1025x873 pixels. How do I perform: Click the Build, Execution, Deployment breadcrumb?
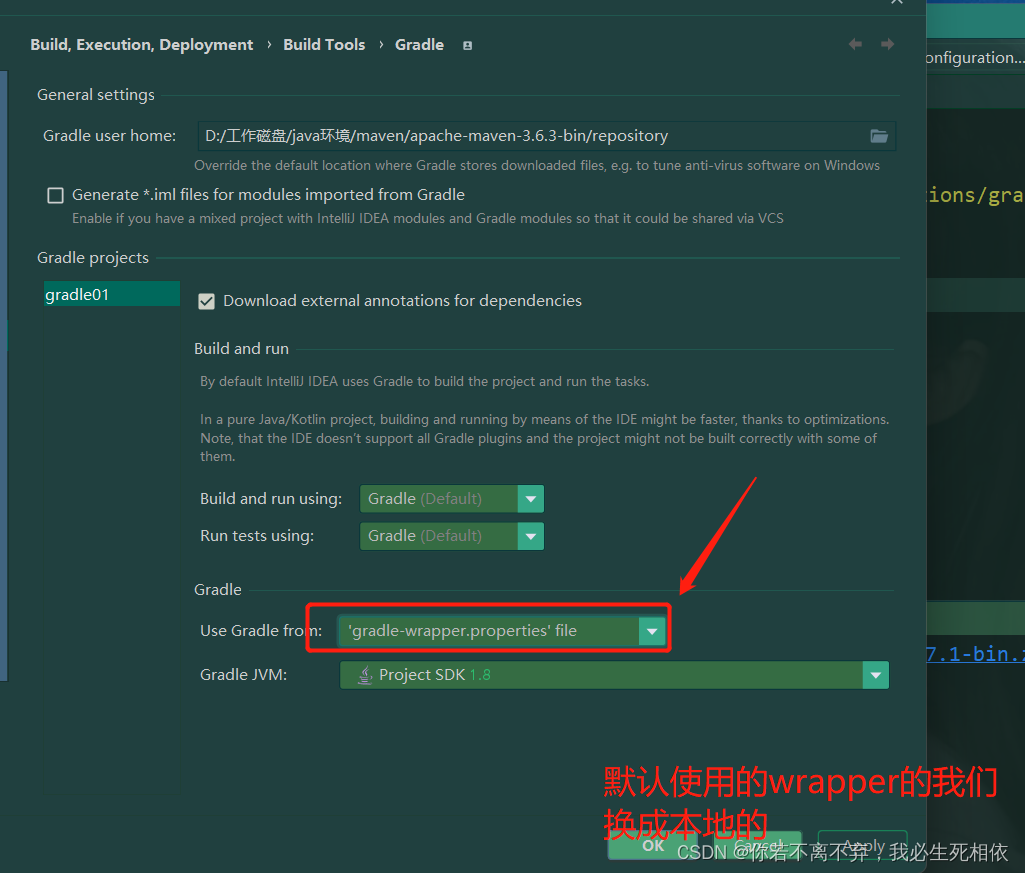(141, 44)
